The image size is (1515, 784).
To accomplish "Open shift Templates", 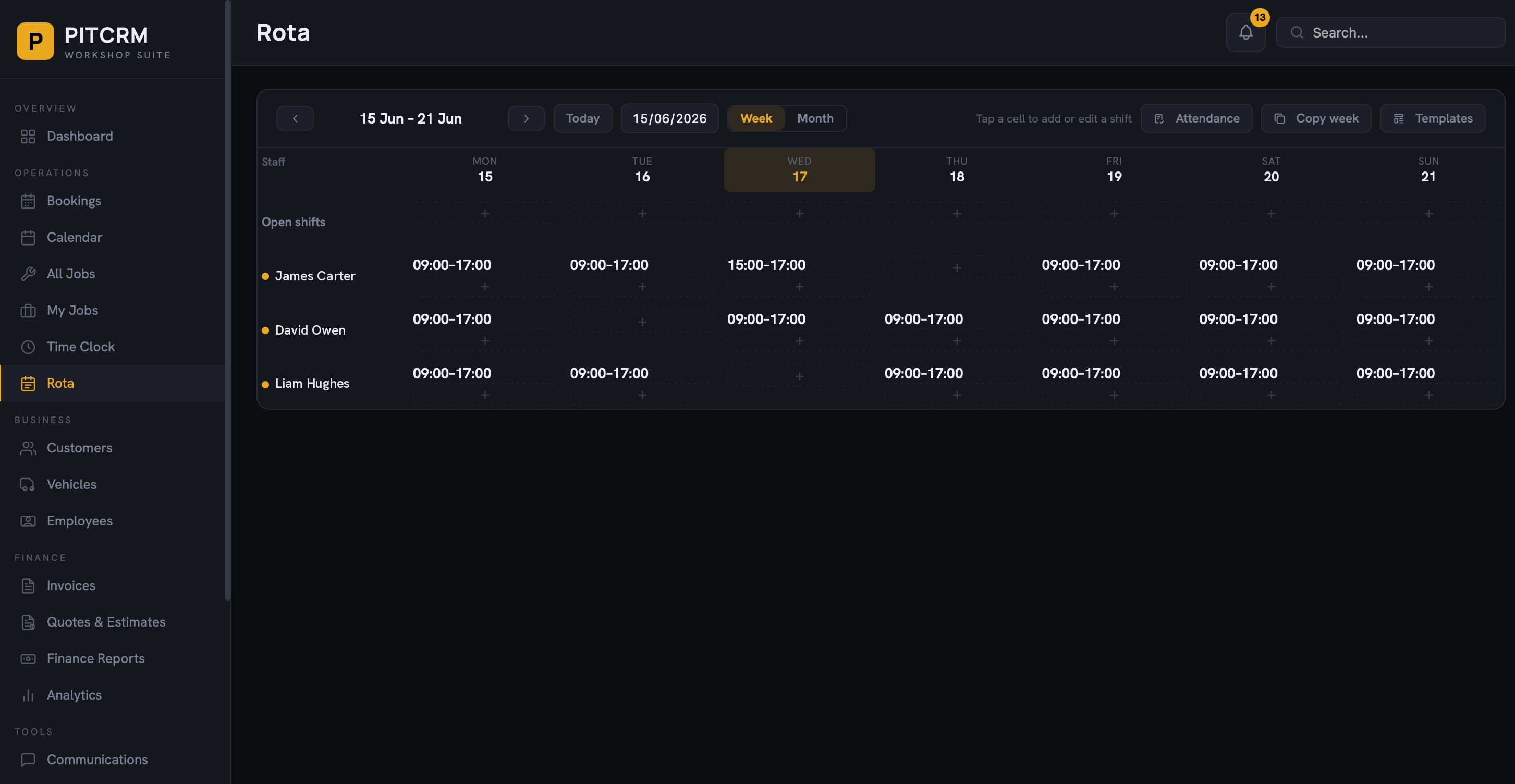I will tap(1433, 118).
